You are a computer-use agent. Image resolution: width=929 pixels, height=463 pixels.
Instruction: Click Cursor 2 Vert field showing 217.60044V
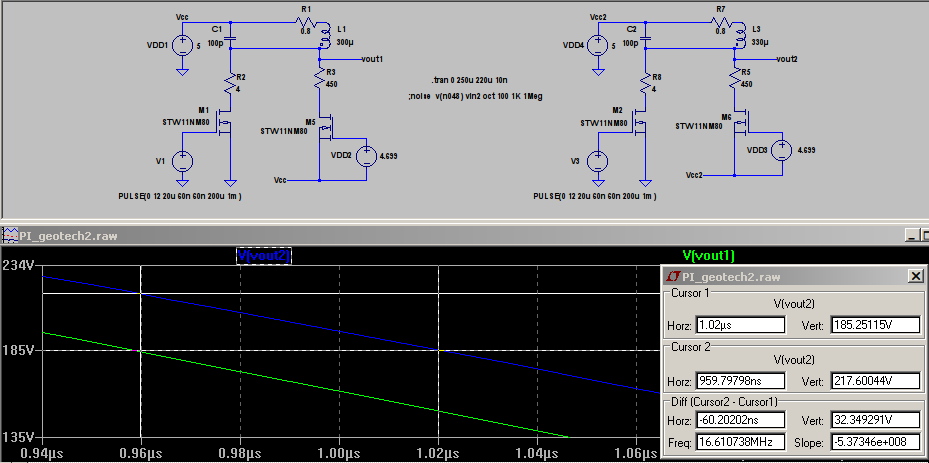876,381
